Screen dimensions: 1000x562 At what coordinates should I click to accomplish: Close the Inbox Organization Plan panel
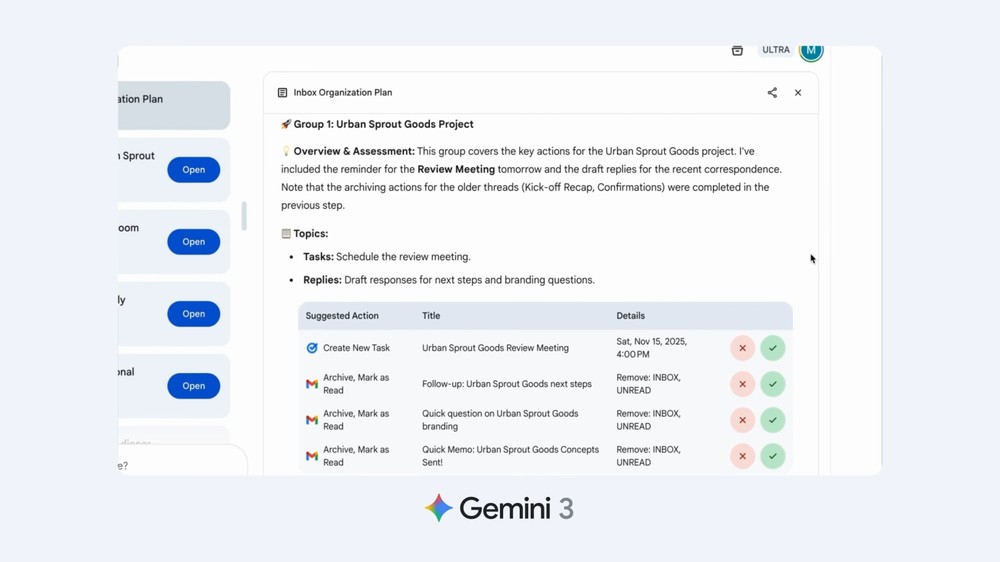[x=798, y=92]
